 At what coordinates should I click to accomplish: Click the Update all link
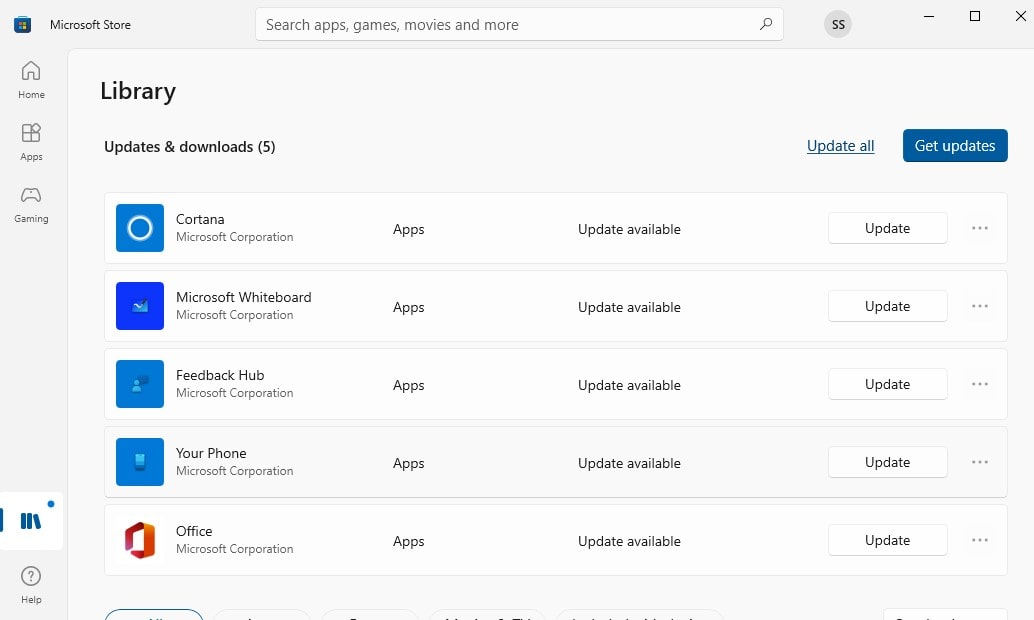tap(840, 146)
